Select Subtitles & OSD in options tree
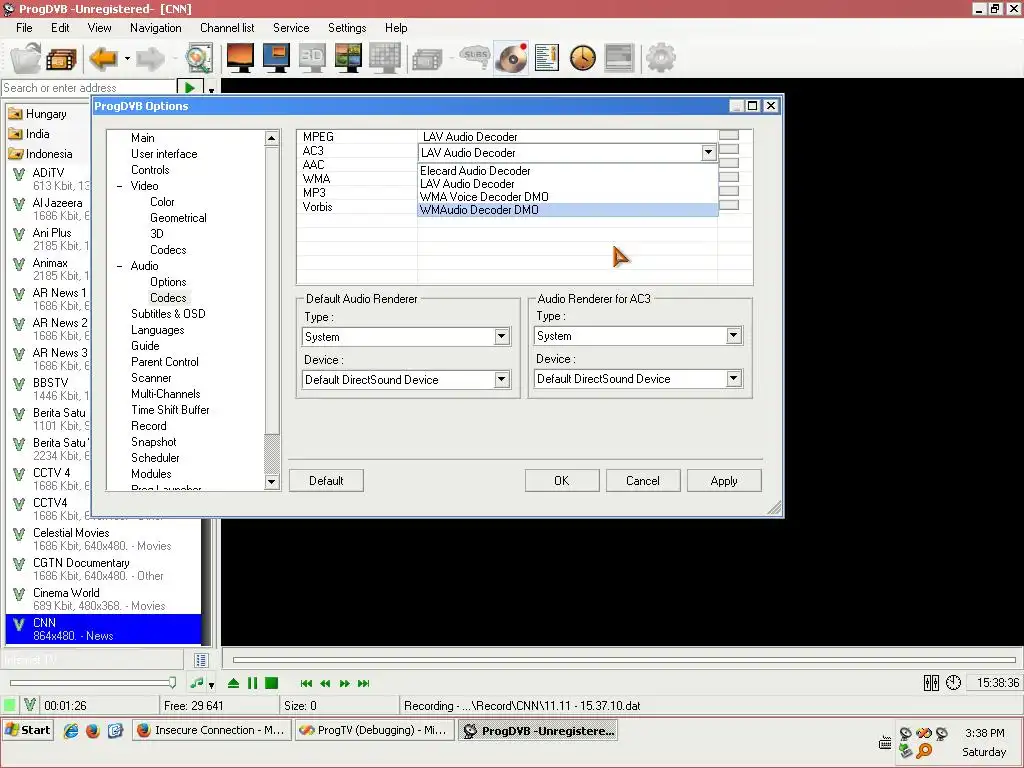This screenshot has width=1024, height=768. coord(168,313)
